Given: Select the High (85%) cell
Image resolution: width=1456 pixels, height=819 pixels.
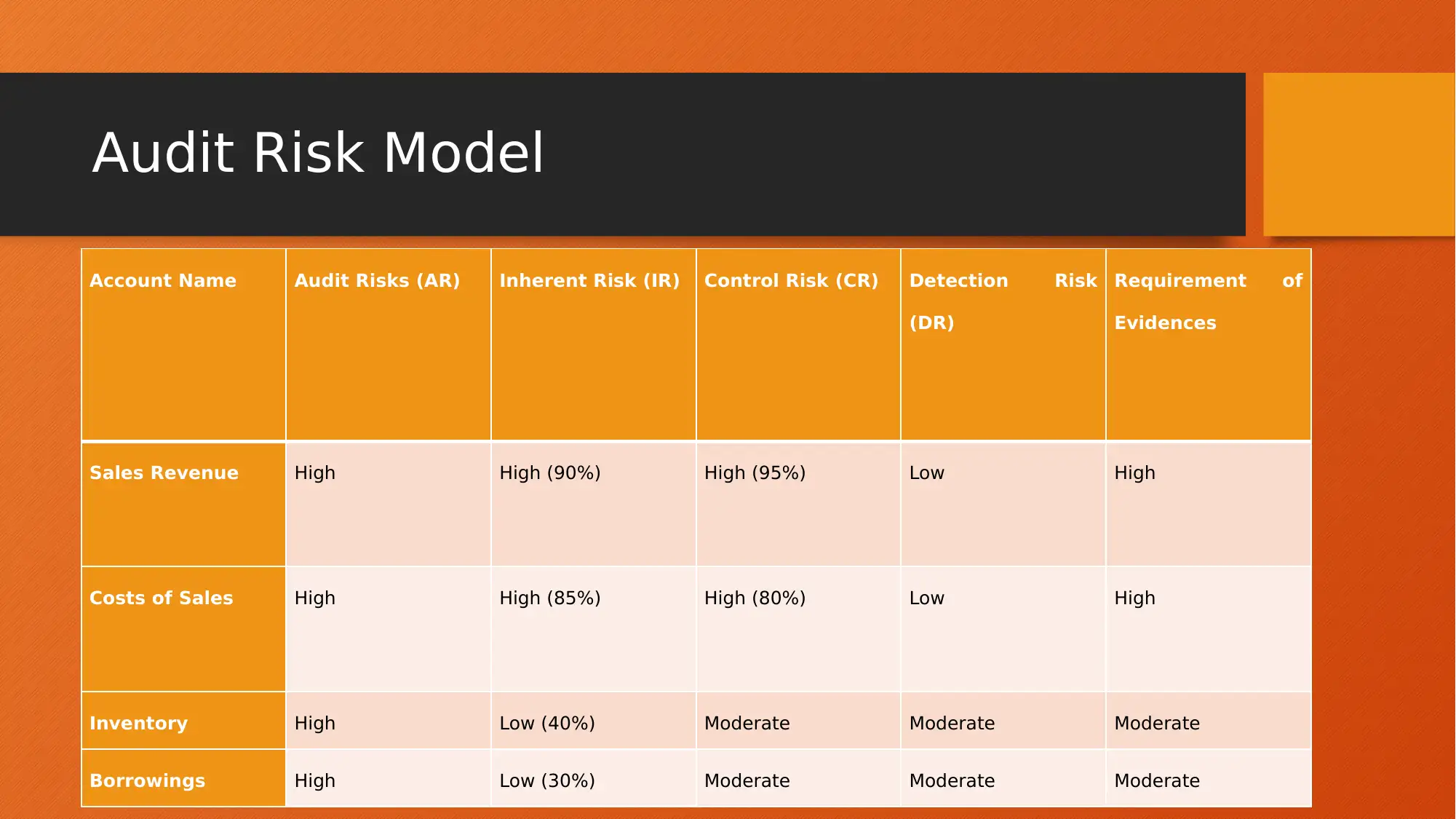Looking at the screenshot, I should pos(594,629).
